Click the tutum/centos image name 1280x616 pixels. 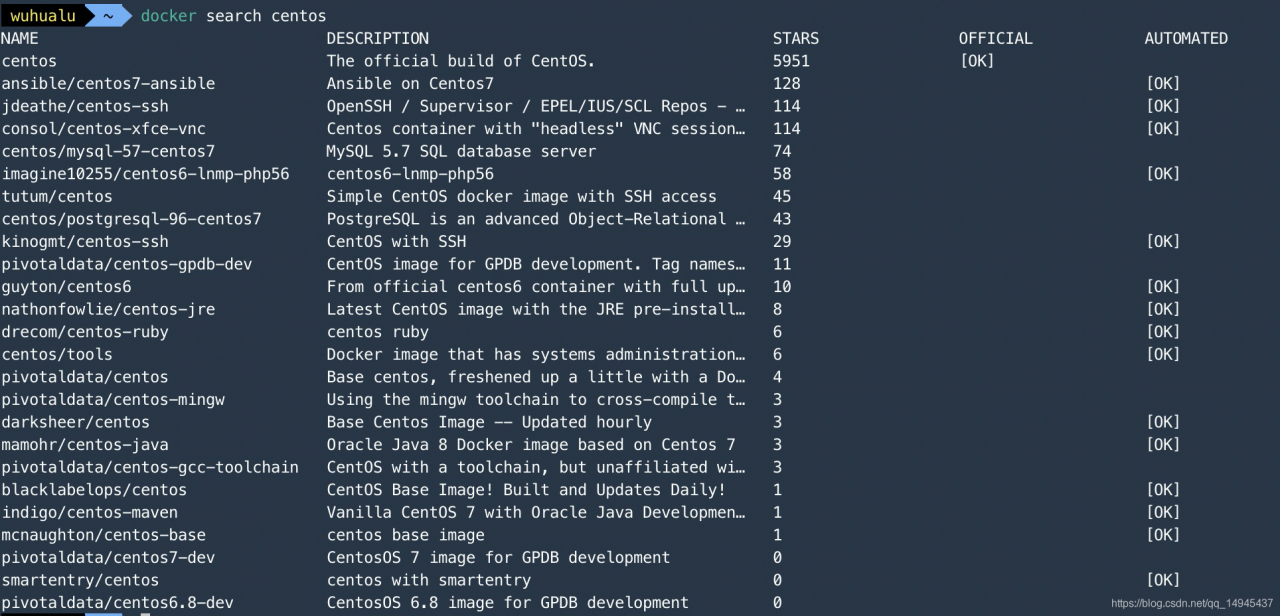pyautogui.click(x=57, y=197)
